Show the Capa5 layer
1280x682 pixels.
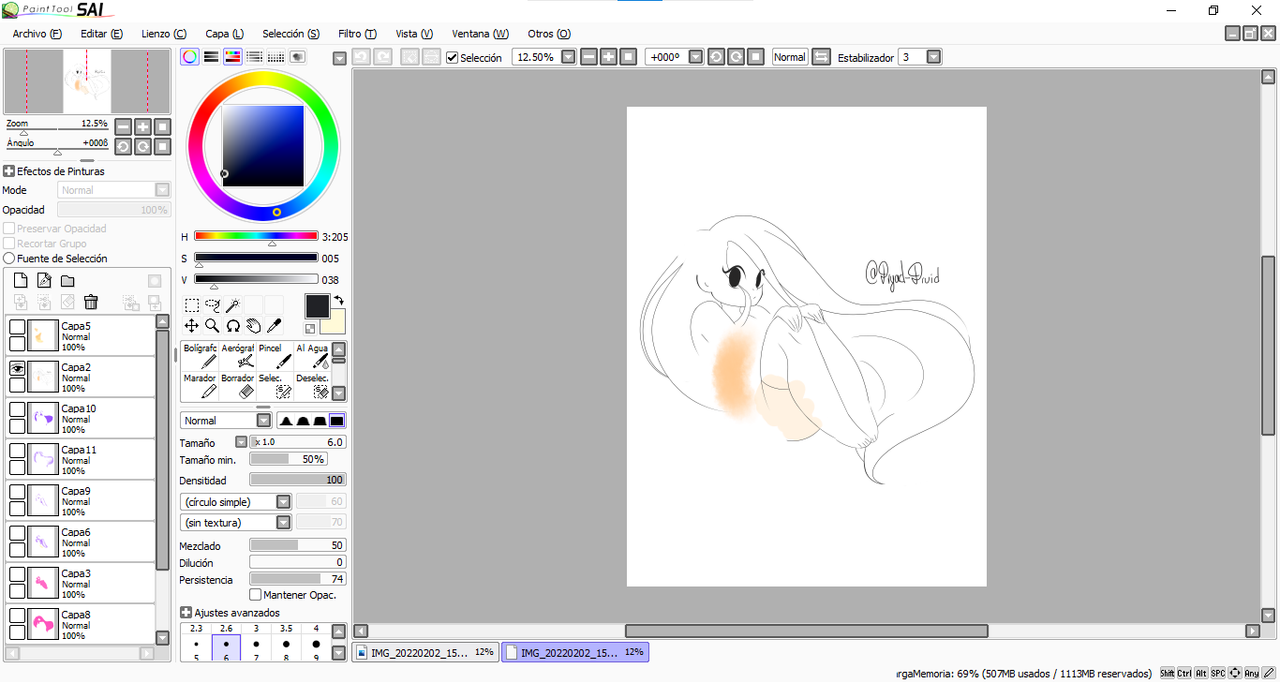click(17, 327)
